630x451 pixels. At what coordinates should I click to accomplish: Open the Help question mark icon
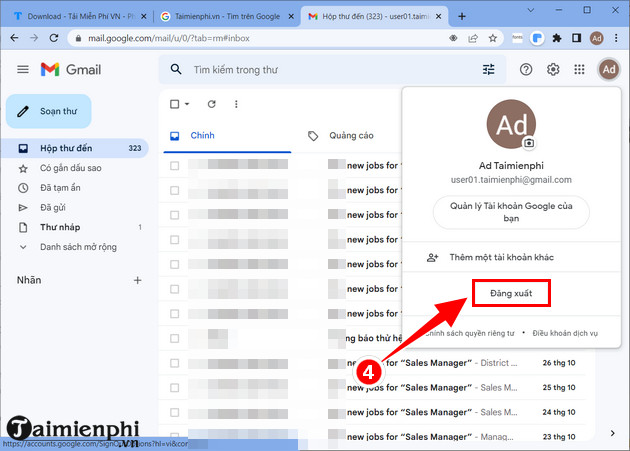point(526,70)
